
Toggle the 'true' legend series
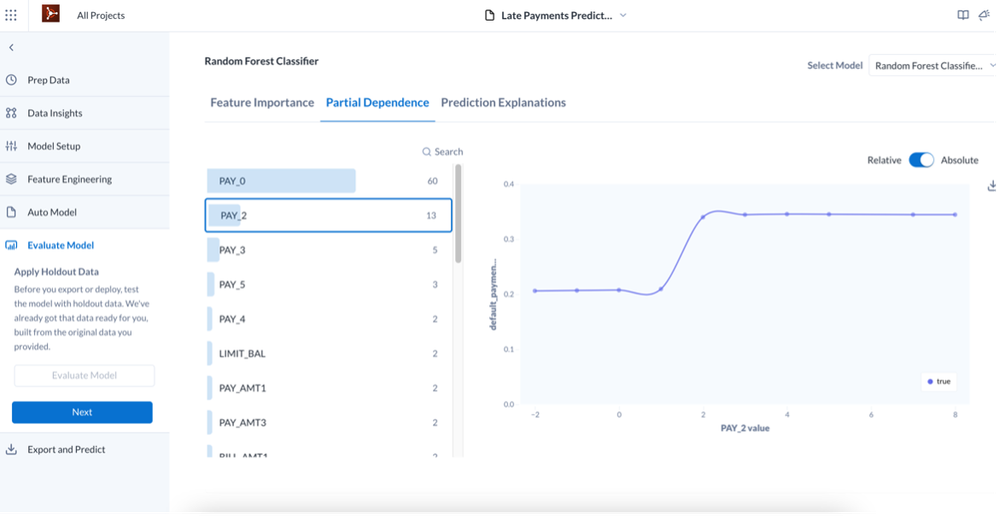[x=939, y=381]
